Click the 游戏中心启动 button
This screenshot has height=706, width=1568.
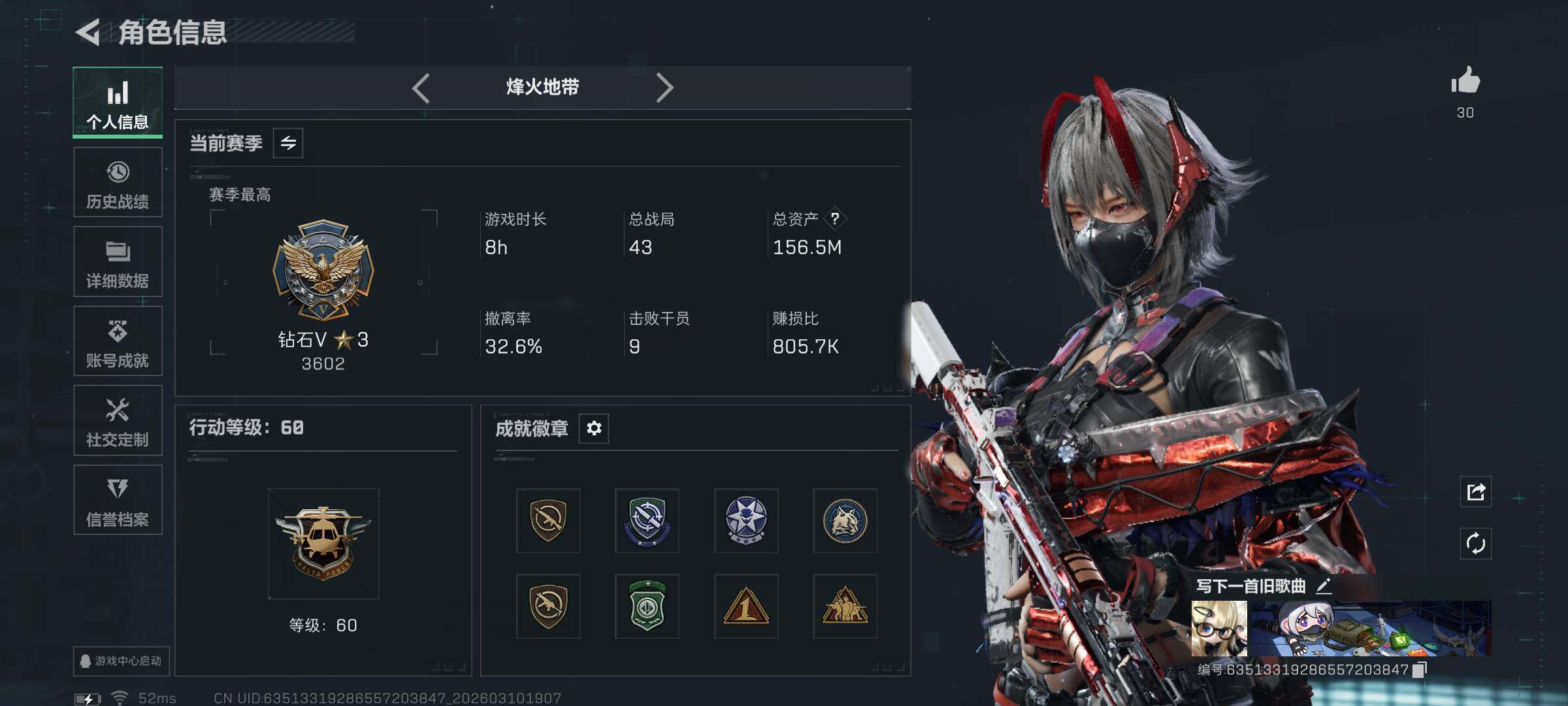pos(122,661)
